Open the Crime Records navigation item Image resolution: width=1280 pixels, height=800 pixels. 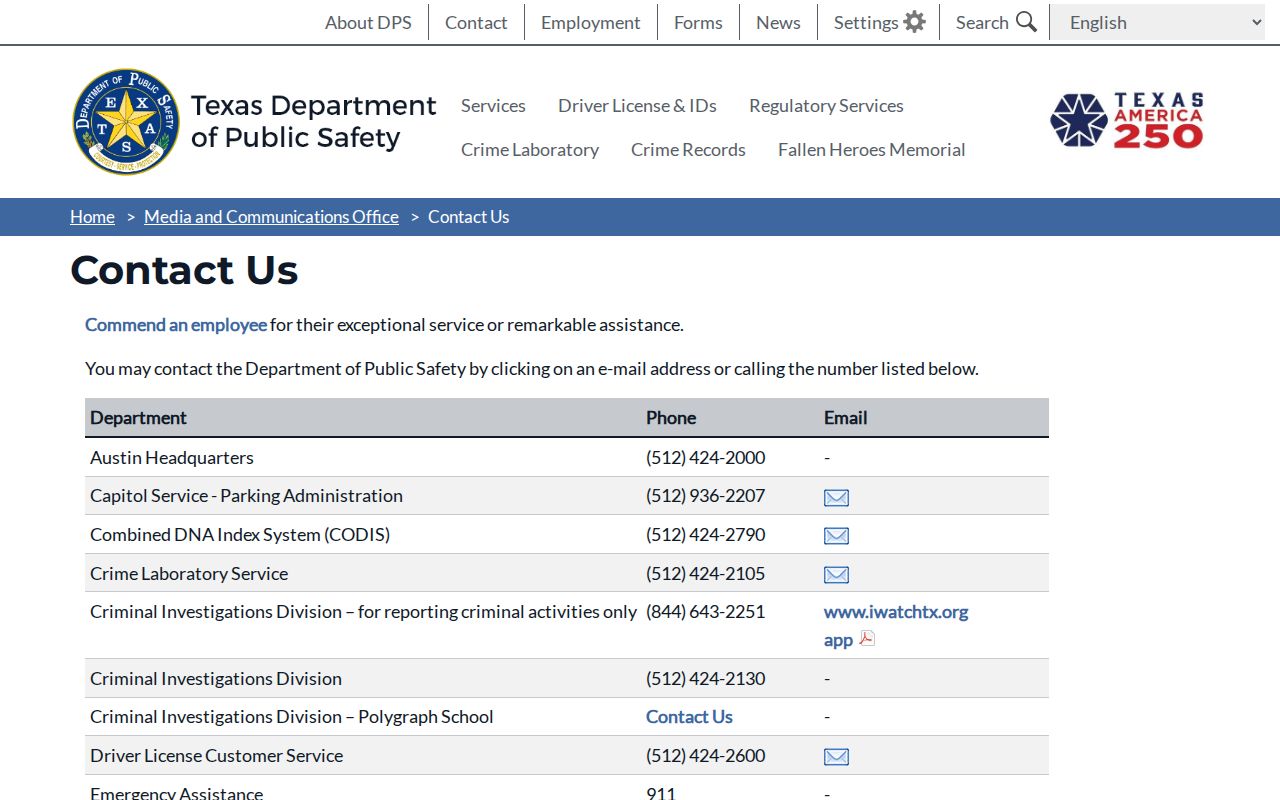(x=688, y=149)
